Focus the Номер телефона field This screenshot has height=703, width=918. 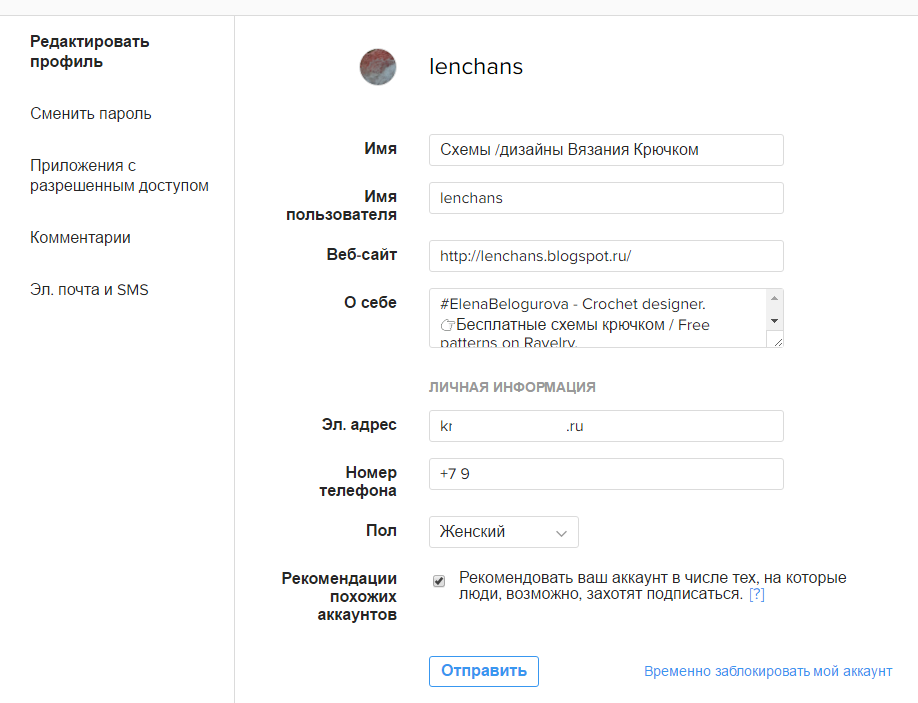[x=606, y=474]
